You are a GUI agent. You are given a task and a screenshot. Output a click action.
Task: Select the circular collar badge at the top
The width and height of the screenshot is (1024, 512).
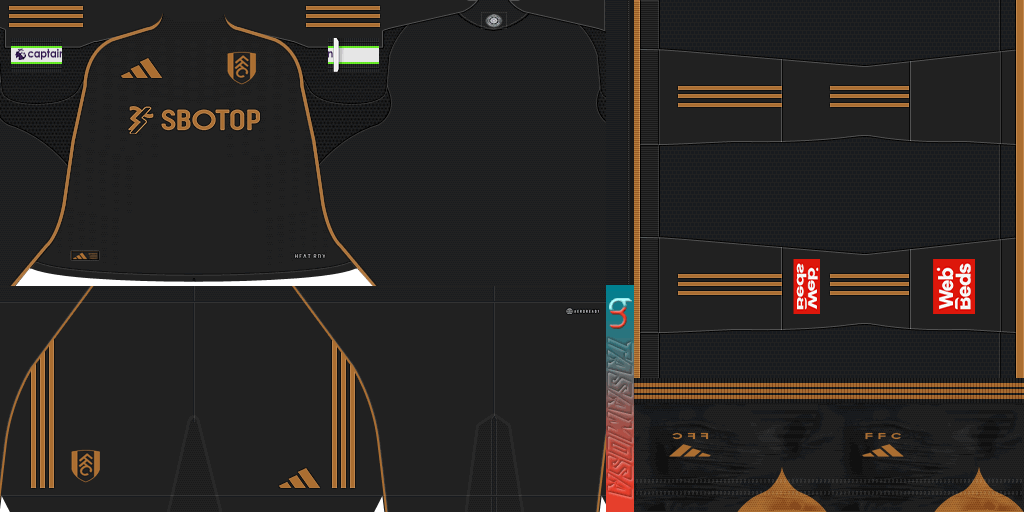(x=493, y=20)
